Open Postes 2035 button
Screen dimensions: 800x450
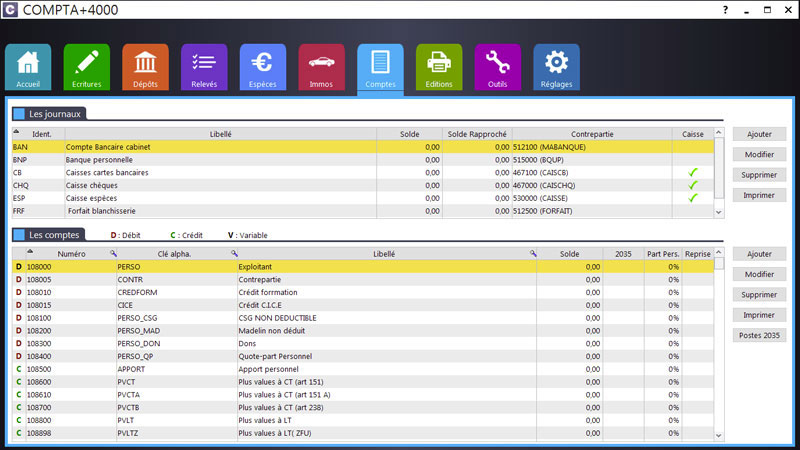pyautogui.click(x=759, y=336)
